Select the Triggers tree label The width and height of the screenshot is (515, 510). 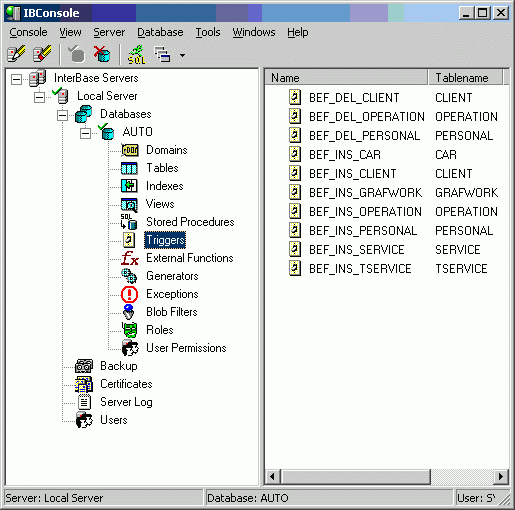pos(165,240)
